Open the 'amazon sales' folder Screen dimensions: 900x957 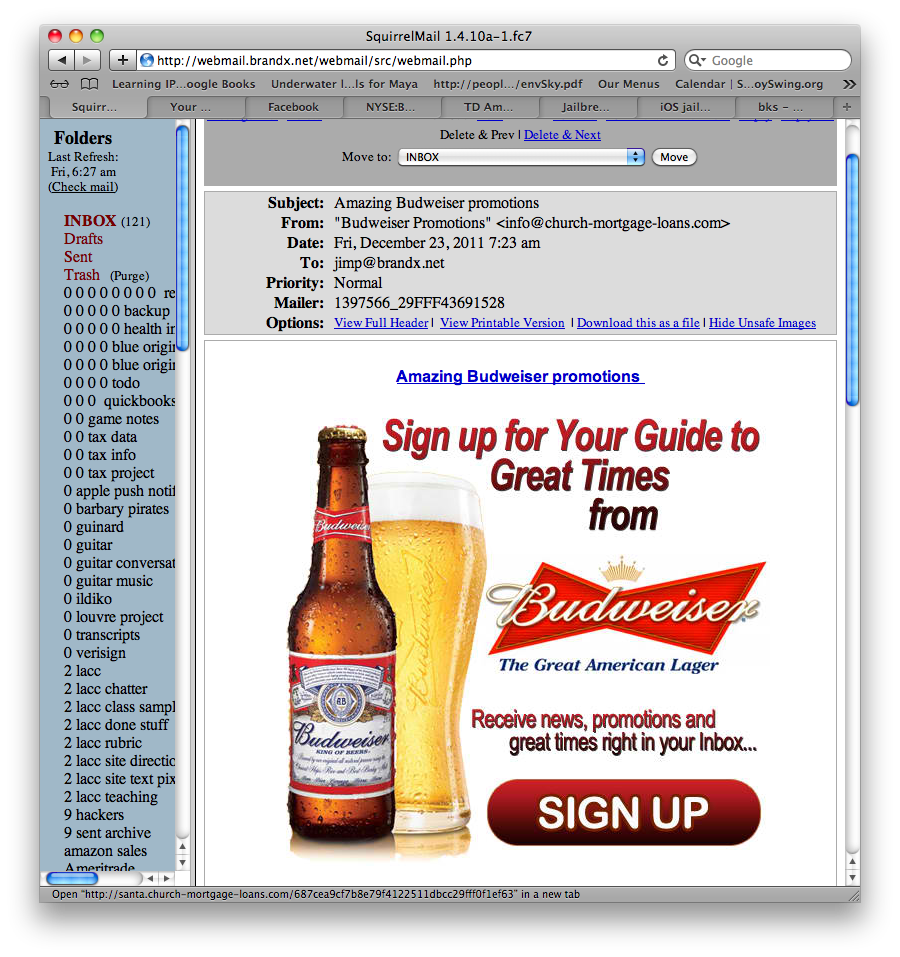(x=105, y=851)
